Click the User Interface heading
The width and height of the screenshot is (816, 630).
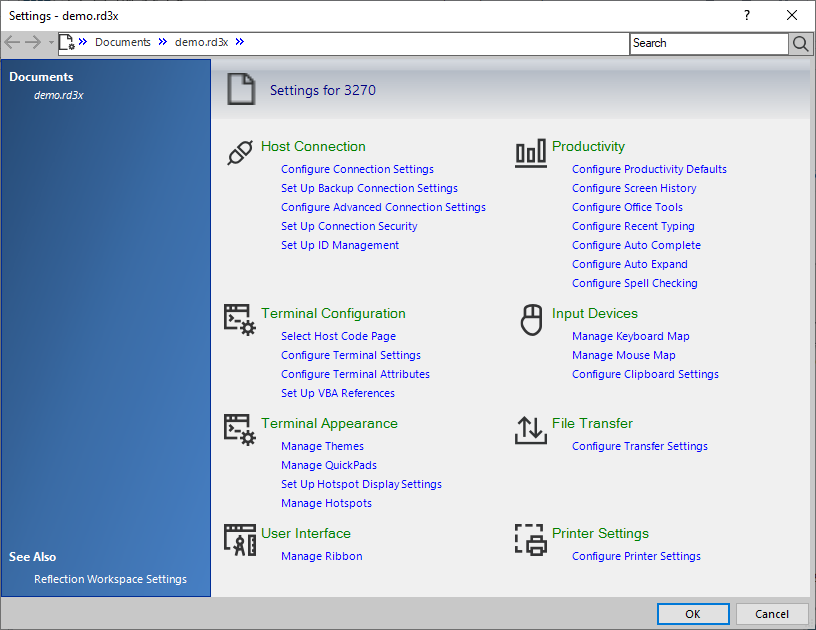coord(305,533)
